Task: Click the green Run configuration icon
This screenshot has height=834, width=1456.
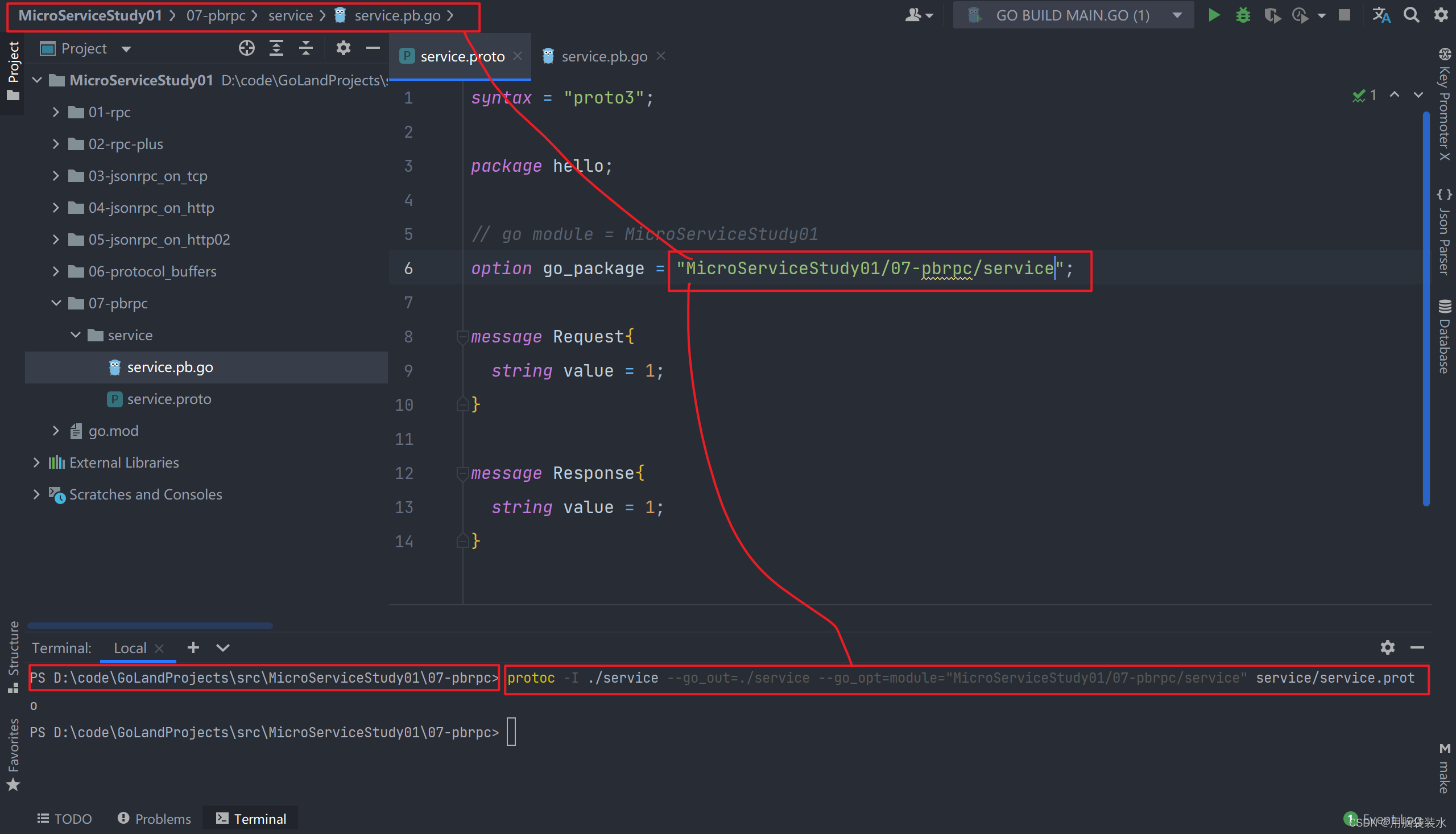Action: coord(1214,16)
